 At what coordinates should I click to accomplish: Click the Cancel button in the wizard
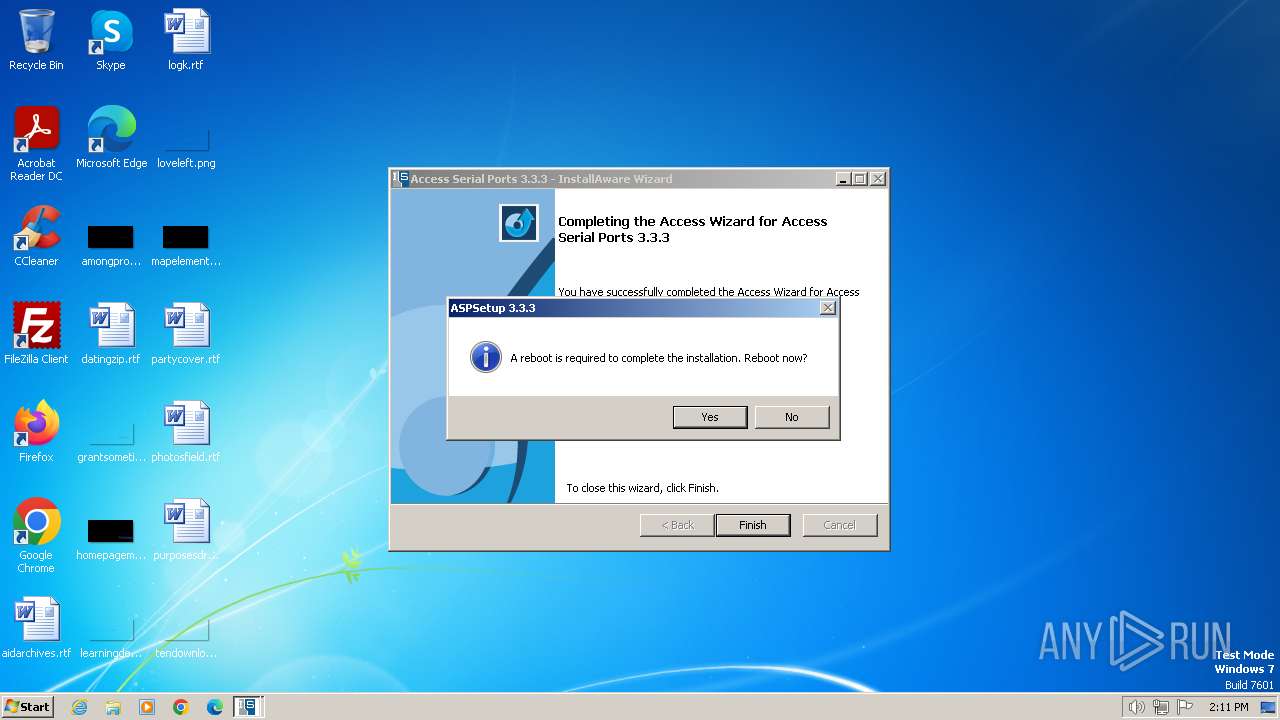point(840,525)
